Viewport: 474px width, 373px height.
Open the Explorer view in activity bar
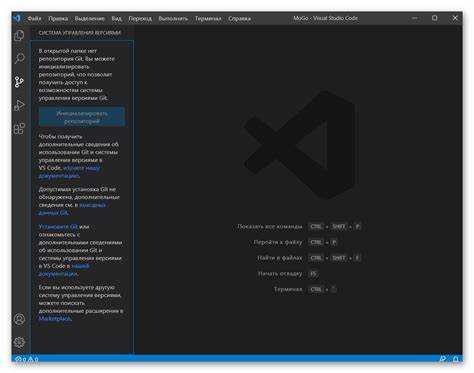[19, 35]
